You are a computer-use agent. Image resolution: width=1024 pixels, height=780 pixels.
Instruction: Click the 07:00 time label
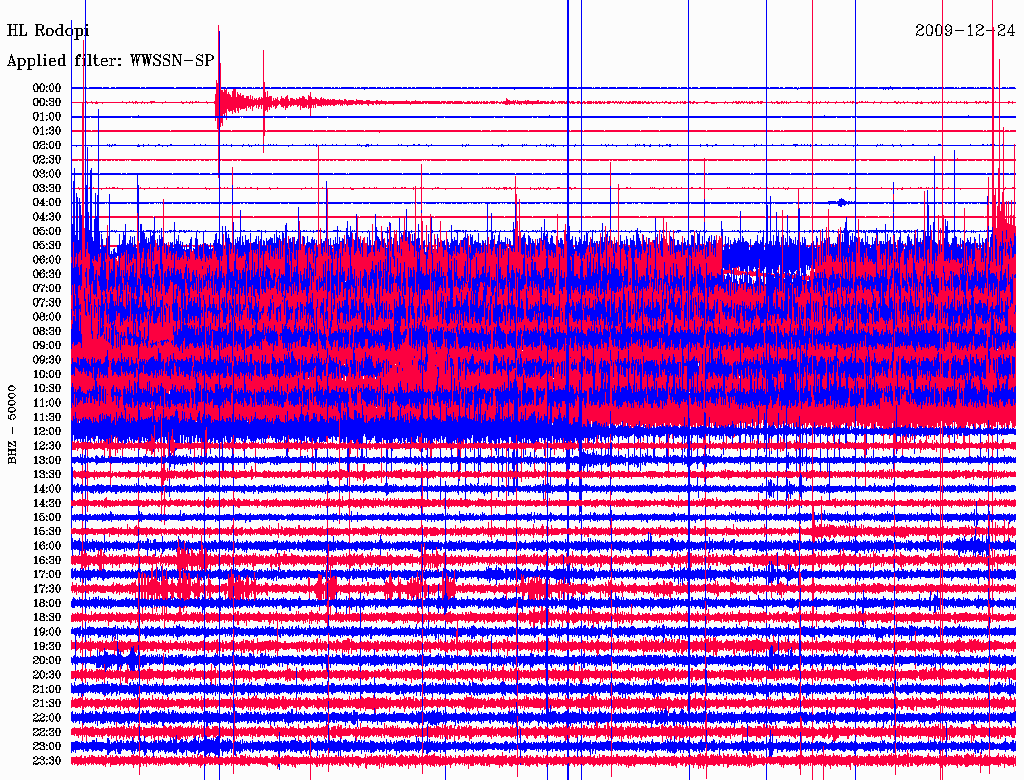[47, 288]
